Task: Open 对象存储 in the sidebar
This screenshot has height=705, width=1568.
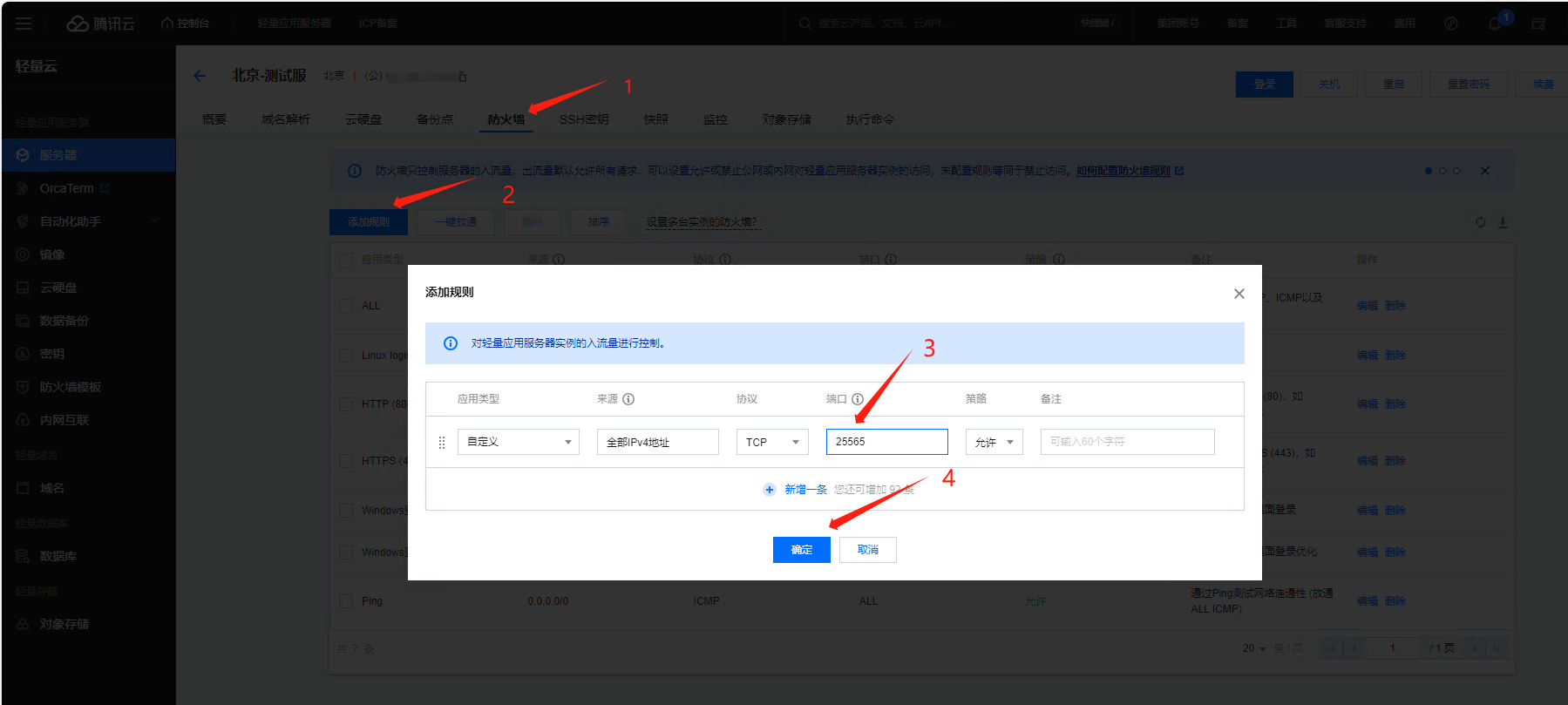Action: click(x=64, y=624)
